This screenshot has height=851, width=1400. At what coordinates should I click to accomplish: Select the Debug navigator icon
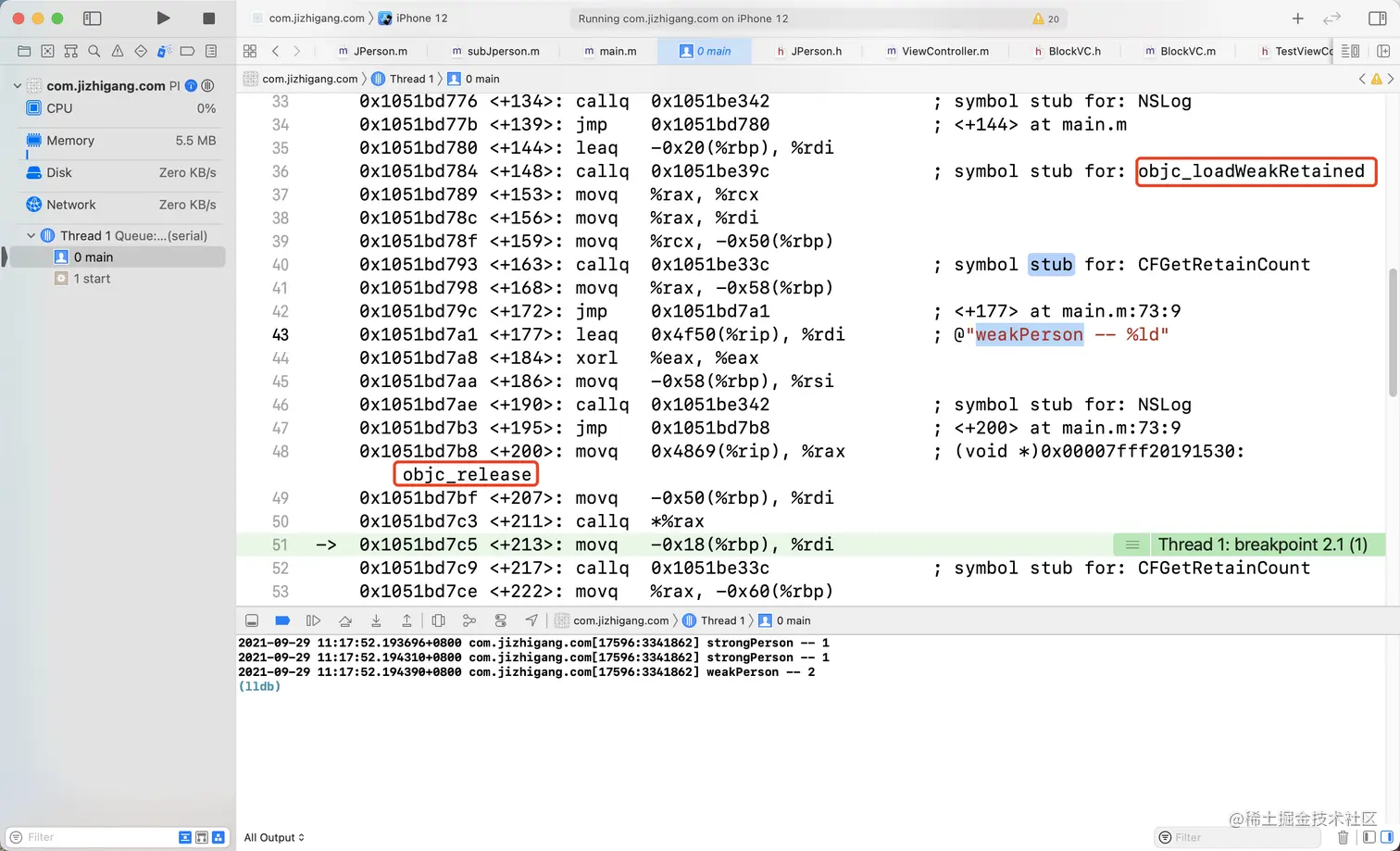click(164, 51)
